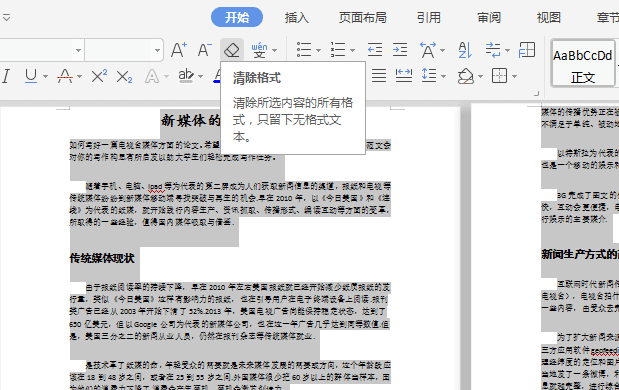Click the line spacing icon

tap(429, 75)
